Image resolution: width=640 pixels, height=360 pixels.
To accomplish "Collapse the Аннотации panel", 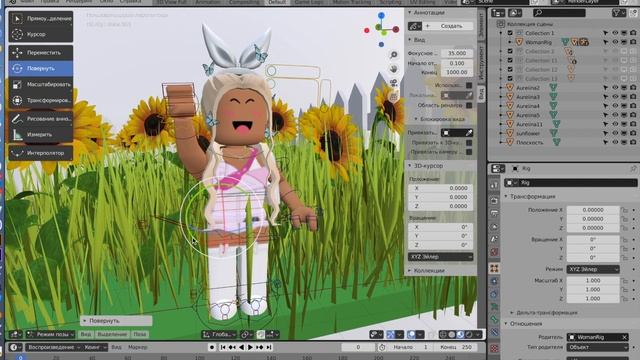I will (x=428, y=13).
